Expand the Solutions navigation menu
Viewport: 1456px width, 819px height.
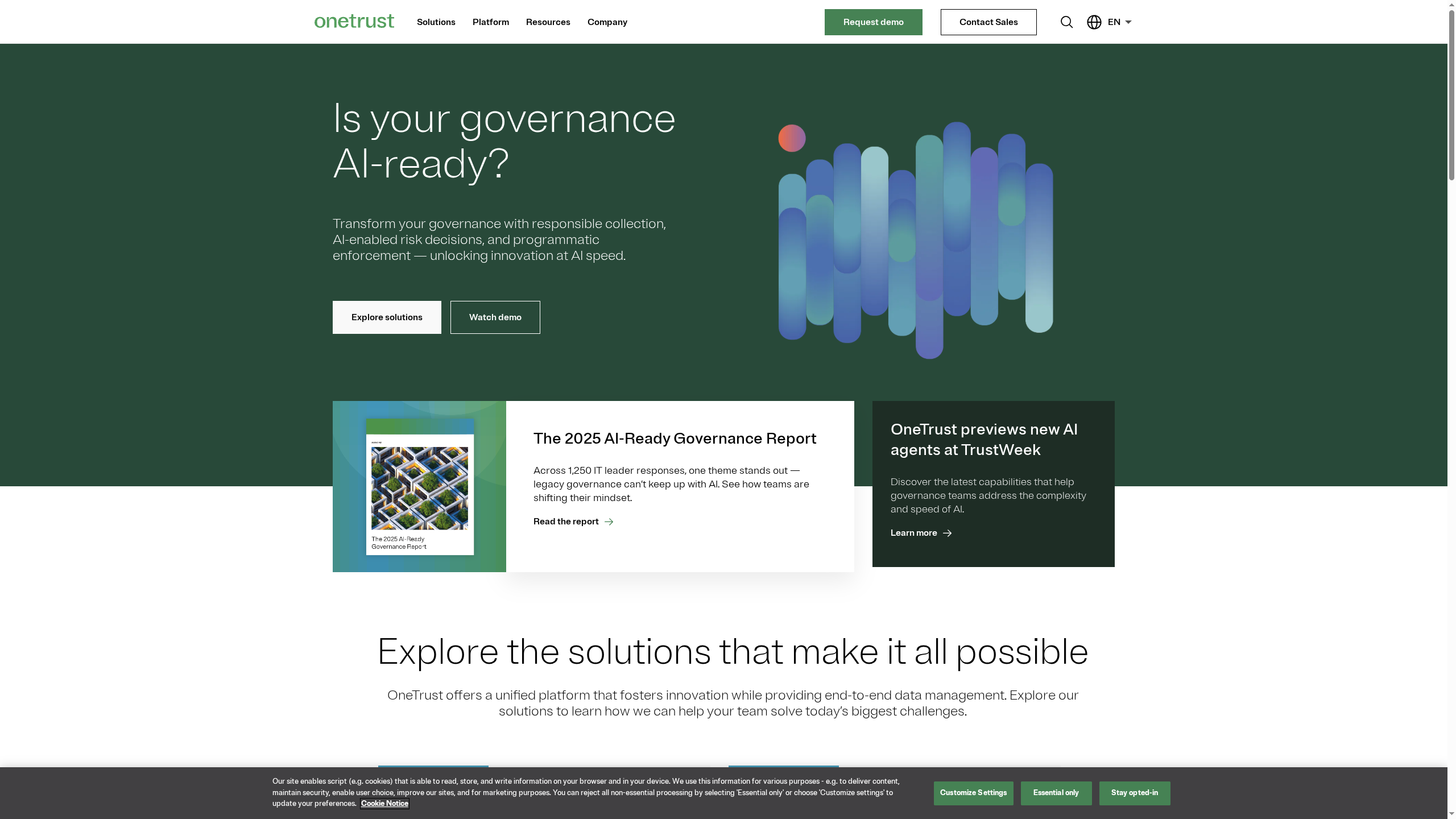(436, 22)
